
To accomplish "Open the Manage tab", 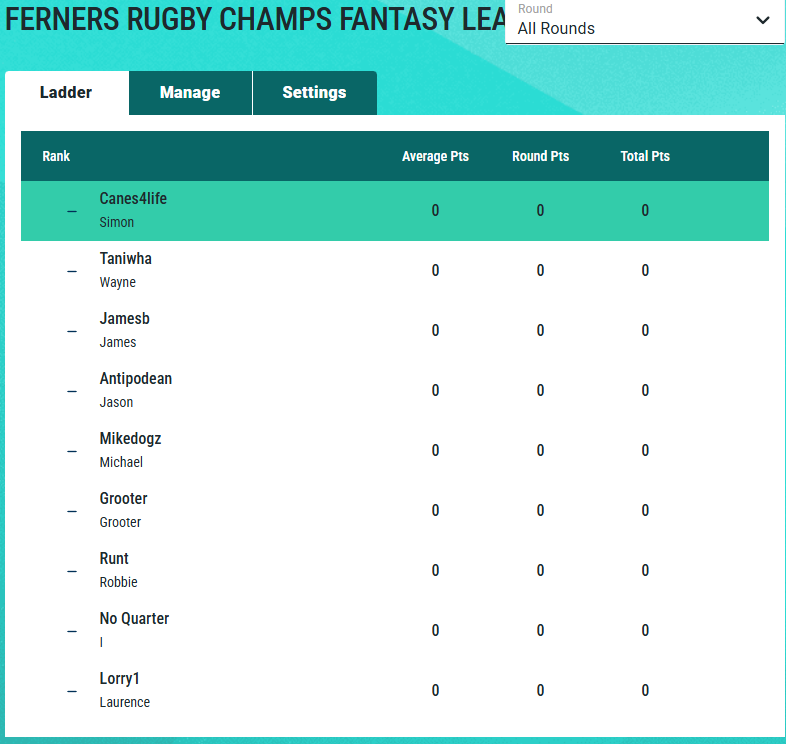I will click(x=190, y=93).
